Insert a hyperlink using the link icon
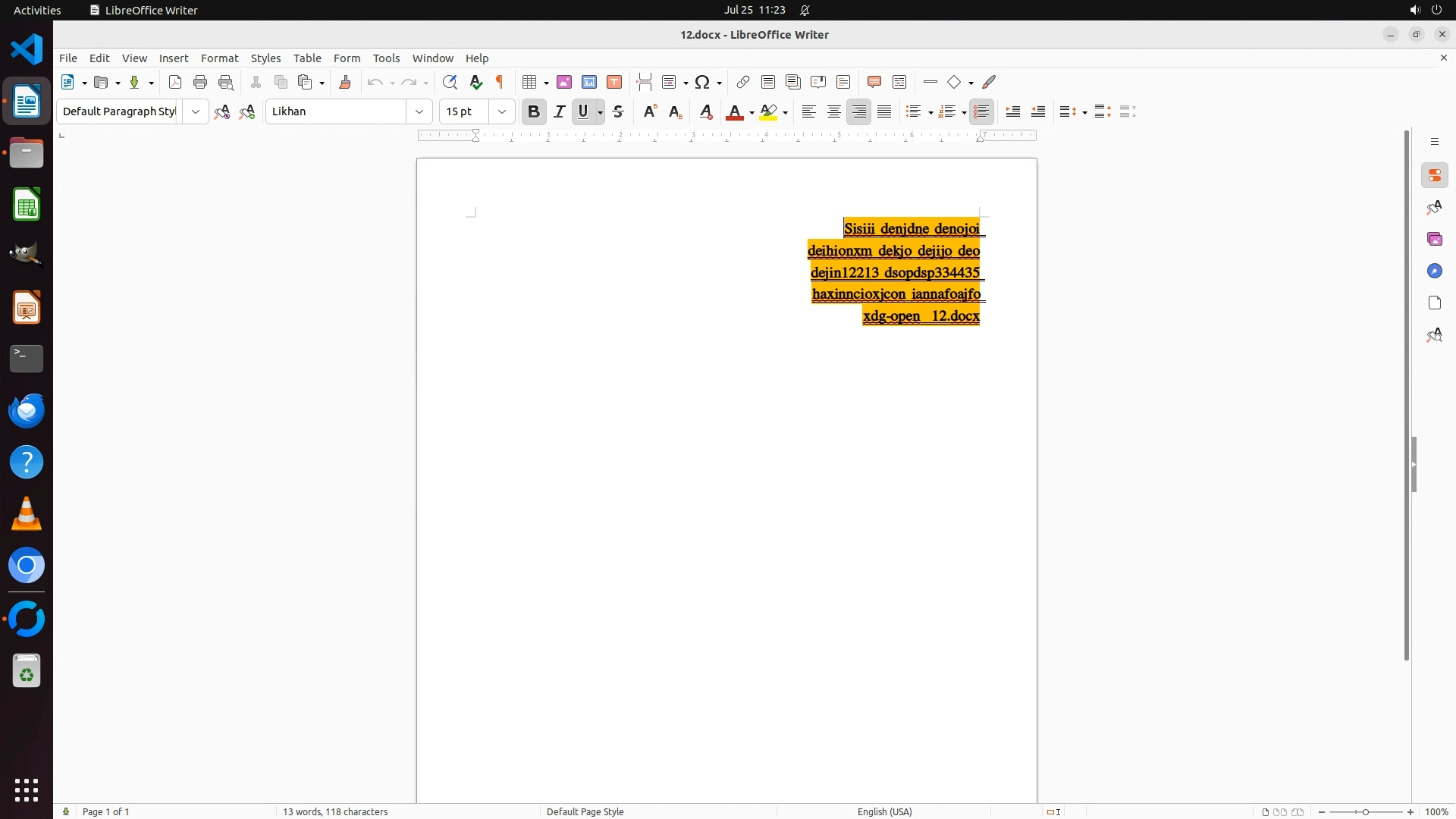This screenshot has height=819, width=1456. (743, 82)
